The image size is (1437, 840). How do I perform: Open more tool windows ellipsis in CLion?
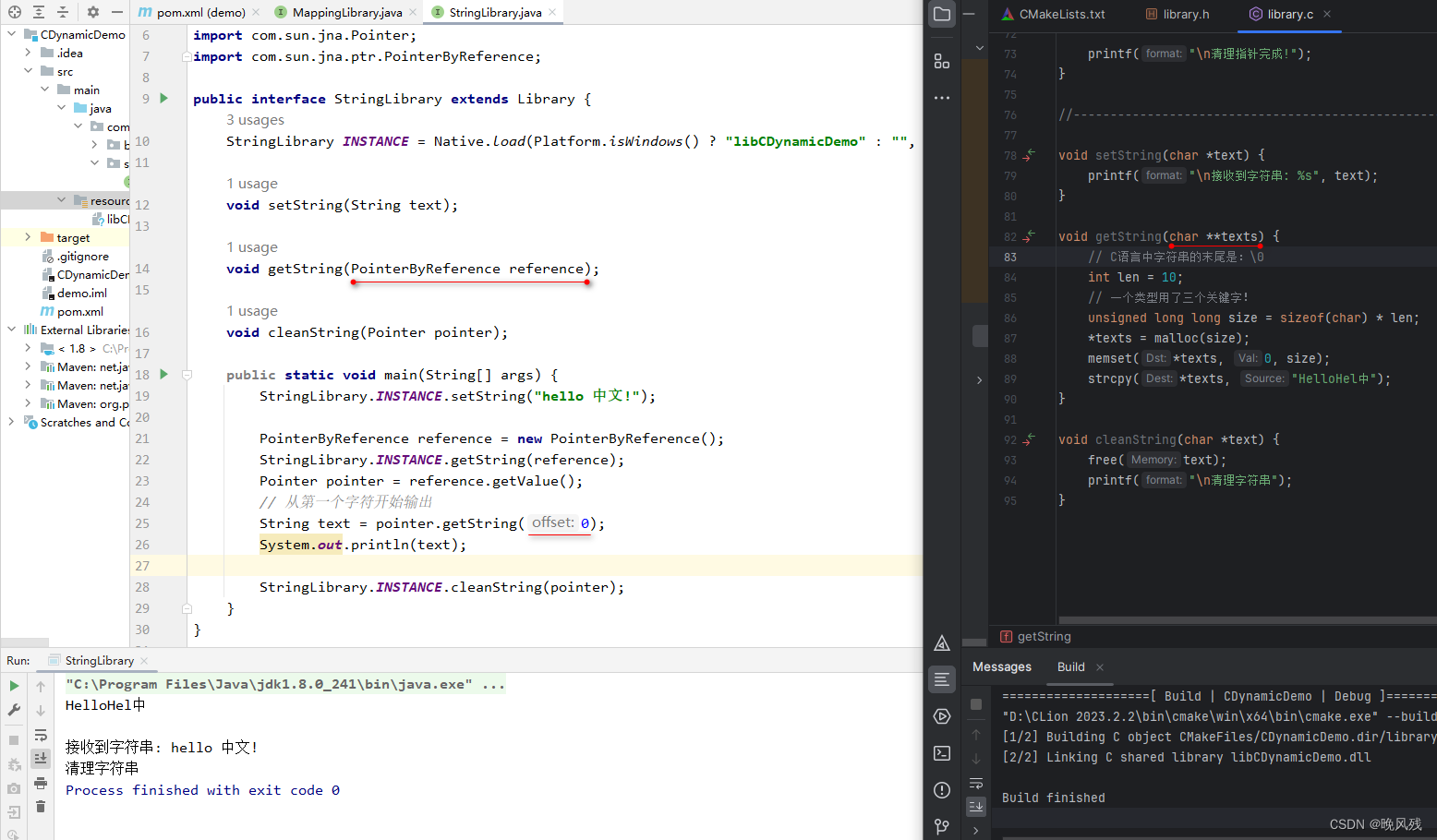942,97
